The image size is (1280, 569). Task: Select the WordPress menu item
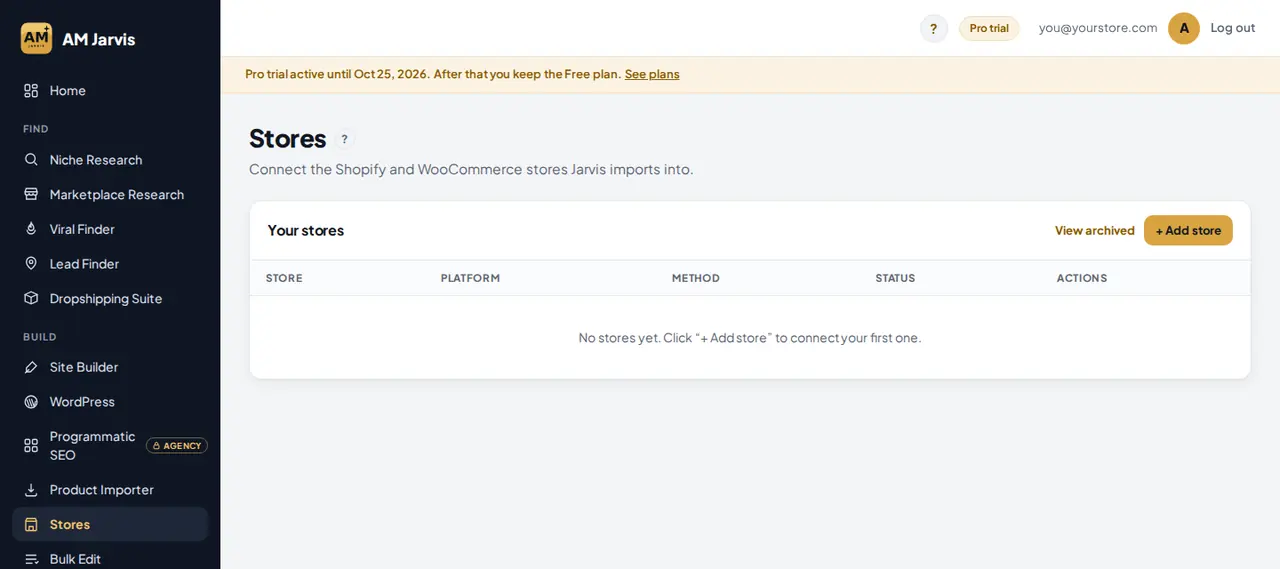(110, 402)
